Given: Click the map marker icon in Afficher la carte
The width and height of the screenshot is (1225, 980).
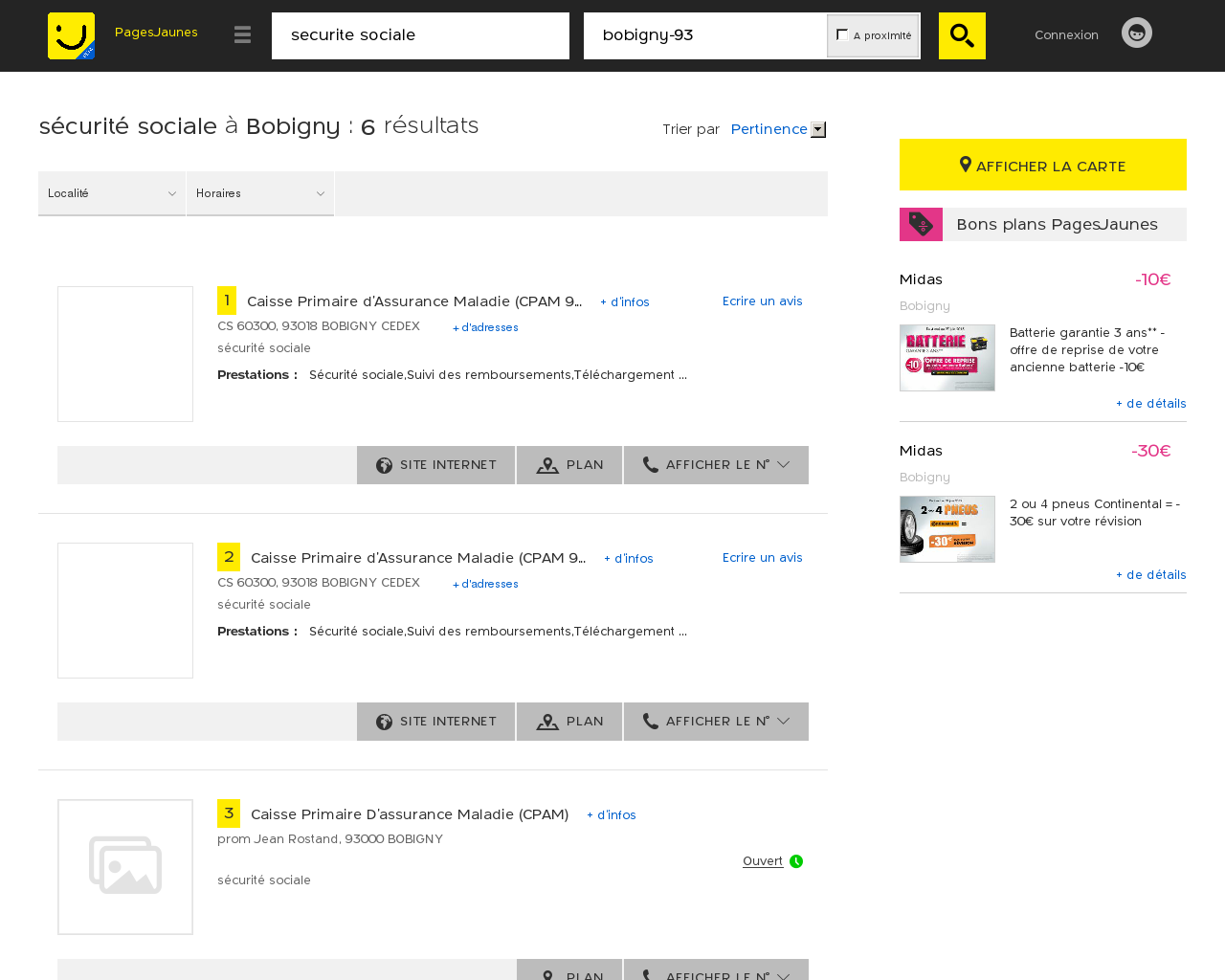Looking at the screenshot, I should 966,165.
